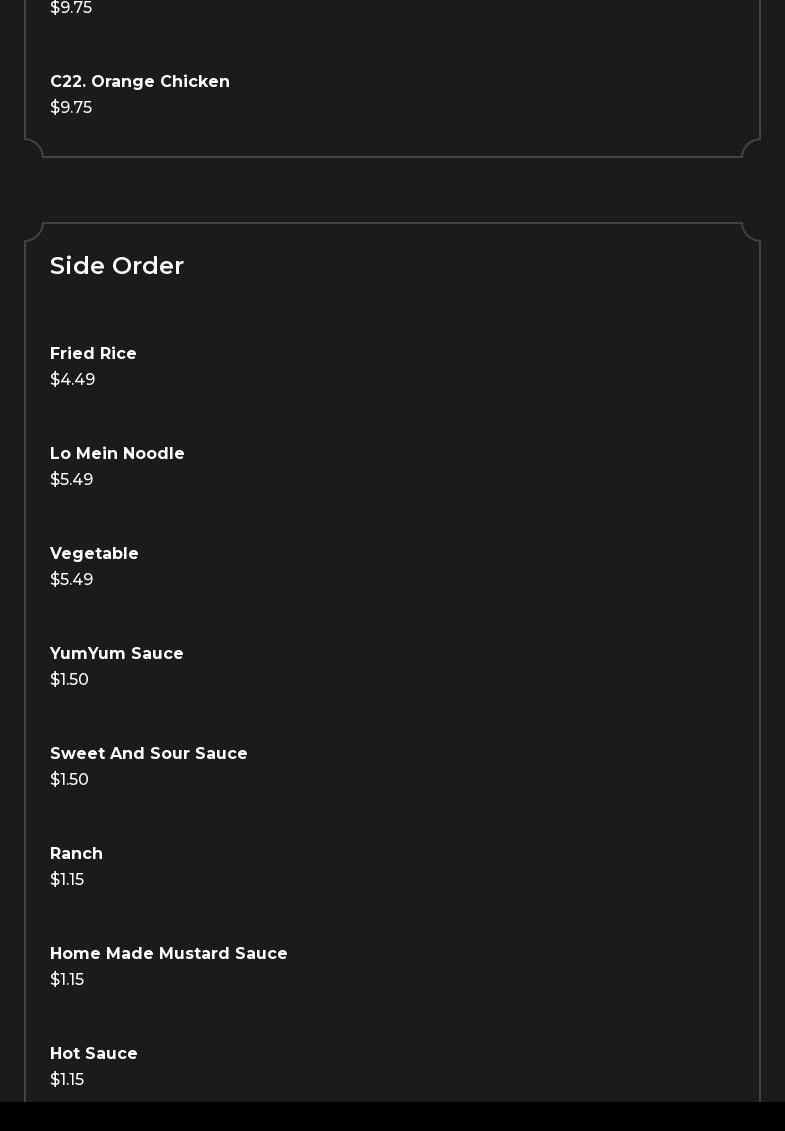Click the price under Home Made Mustard Sauce
Viewport: 785px width, 1131px height.
coord(67,980)
